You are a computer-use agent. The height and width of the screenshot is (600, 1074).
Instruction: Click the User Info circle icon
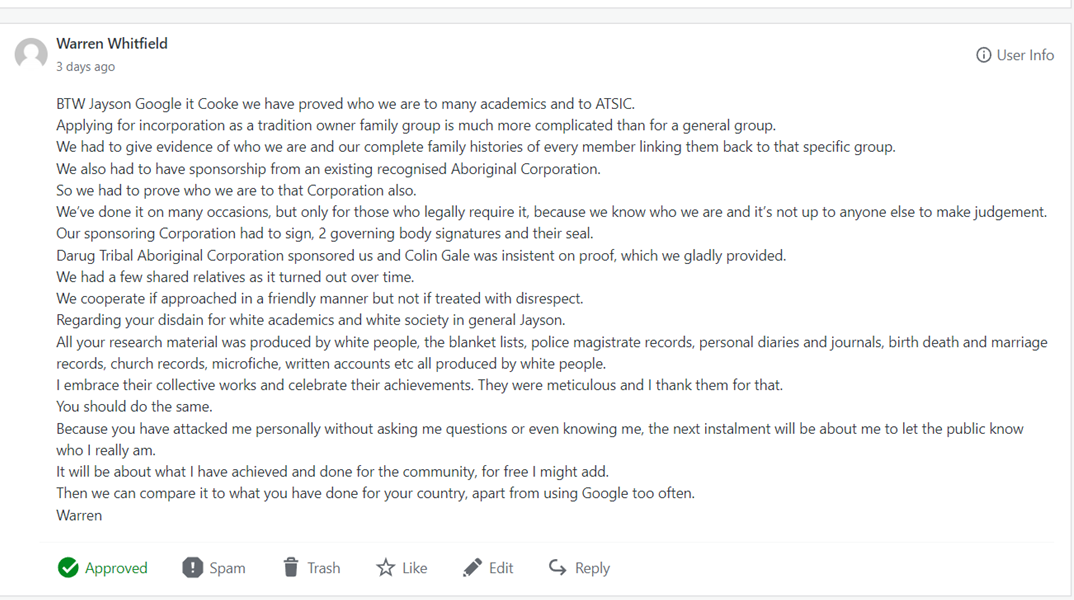tap(984, 55)
